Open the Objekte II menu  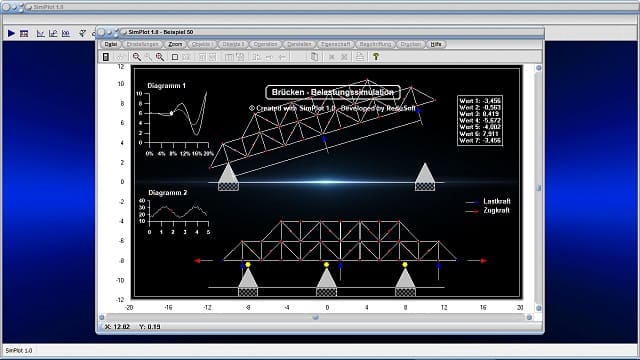pos(233,44)
